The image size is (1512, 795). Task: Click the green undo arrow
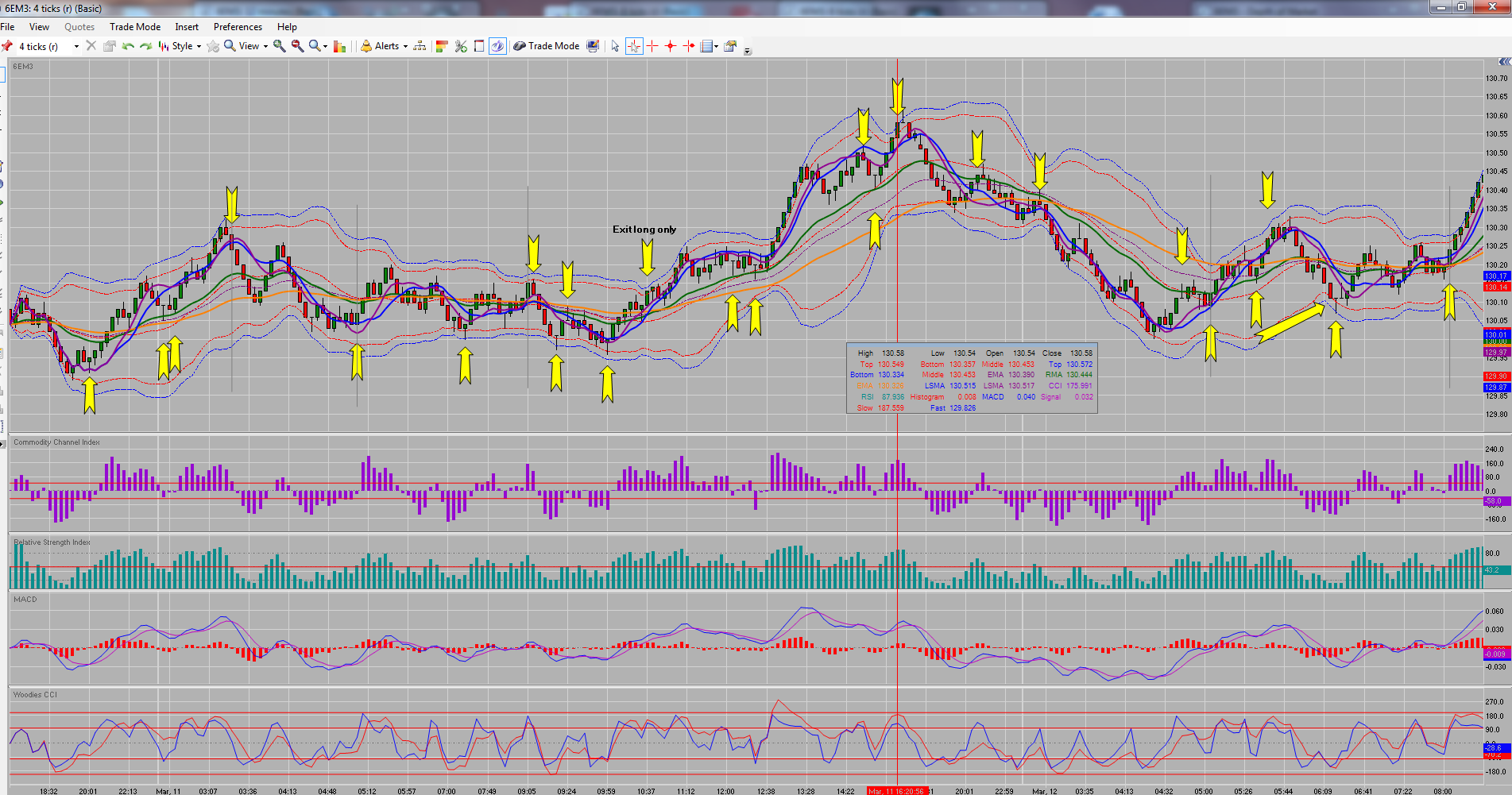click(128, 46)
